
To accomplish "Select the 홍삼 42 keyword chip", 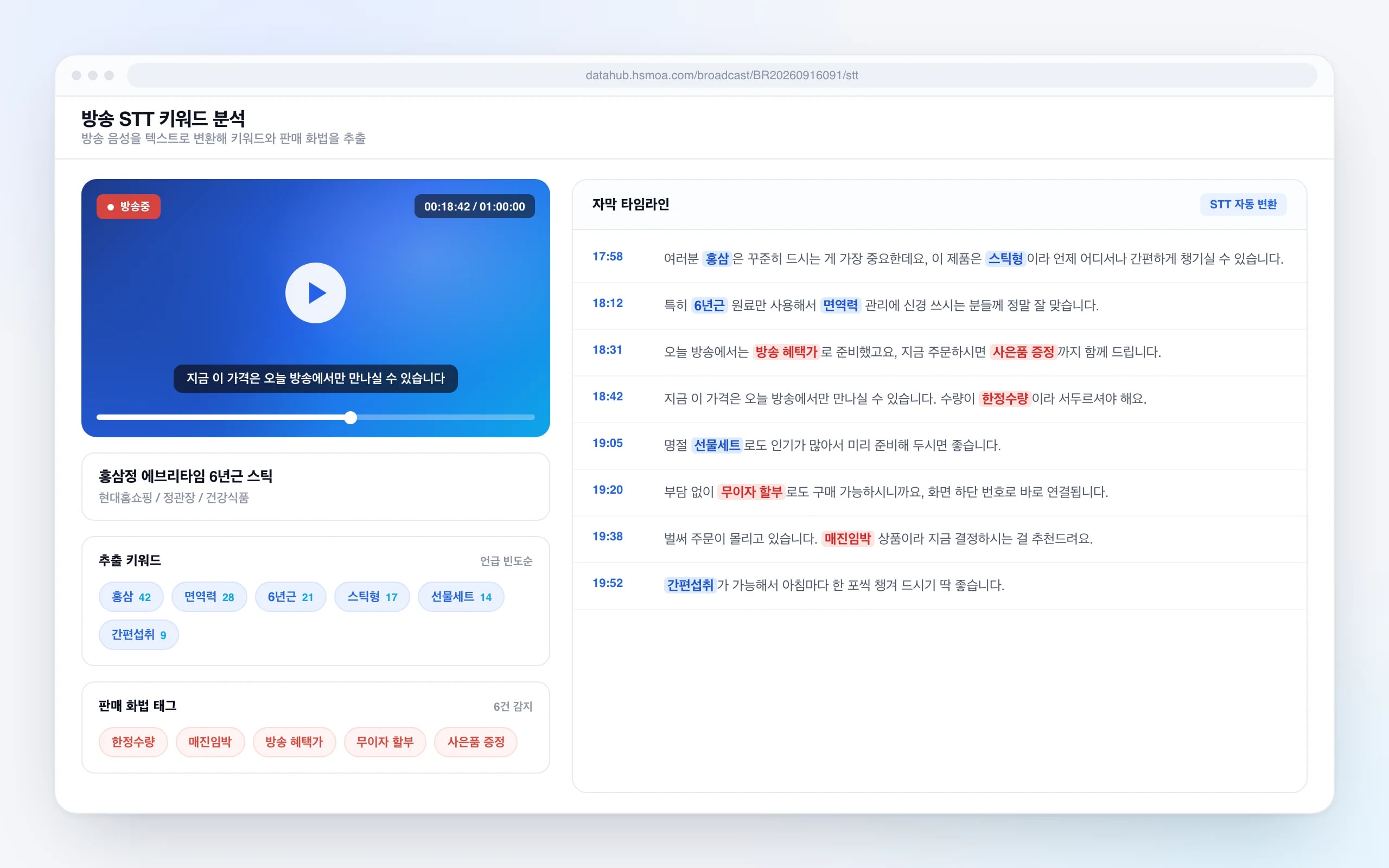I will pyautogui.click(x=131, y=596).
